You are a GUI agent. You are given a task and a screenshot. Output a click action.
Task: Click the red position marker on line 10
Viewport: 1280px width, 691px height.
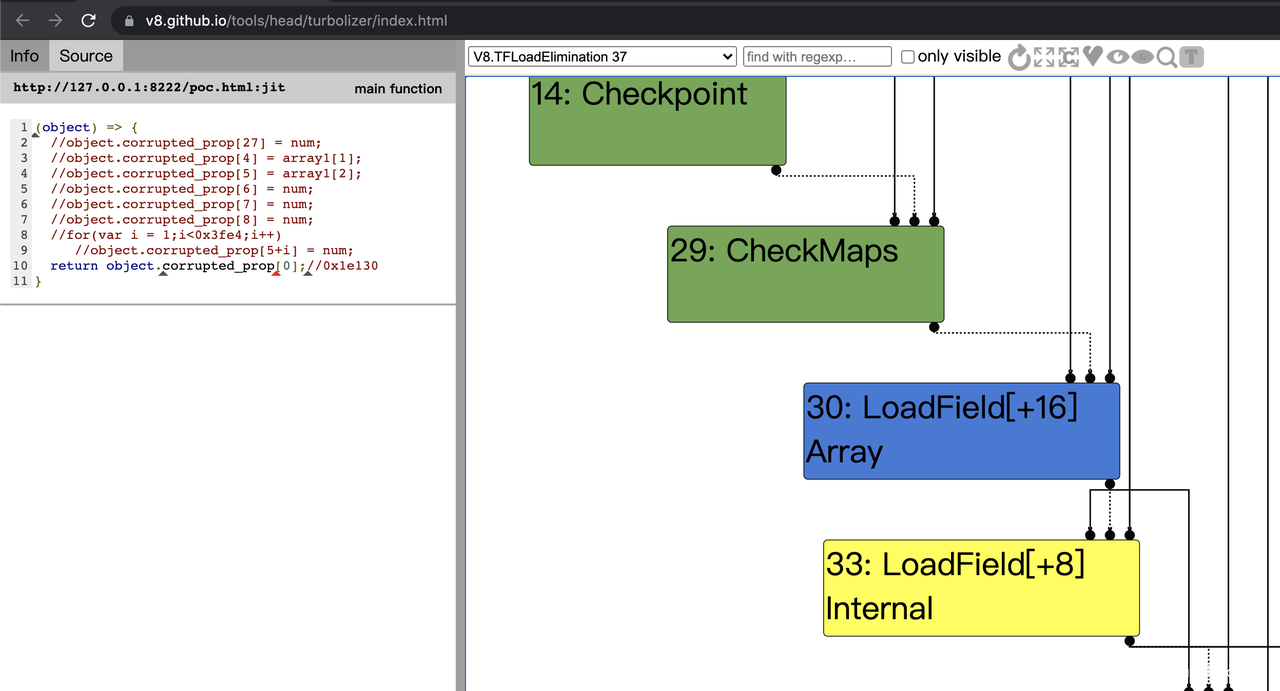[276, 272]
